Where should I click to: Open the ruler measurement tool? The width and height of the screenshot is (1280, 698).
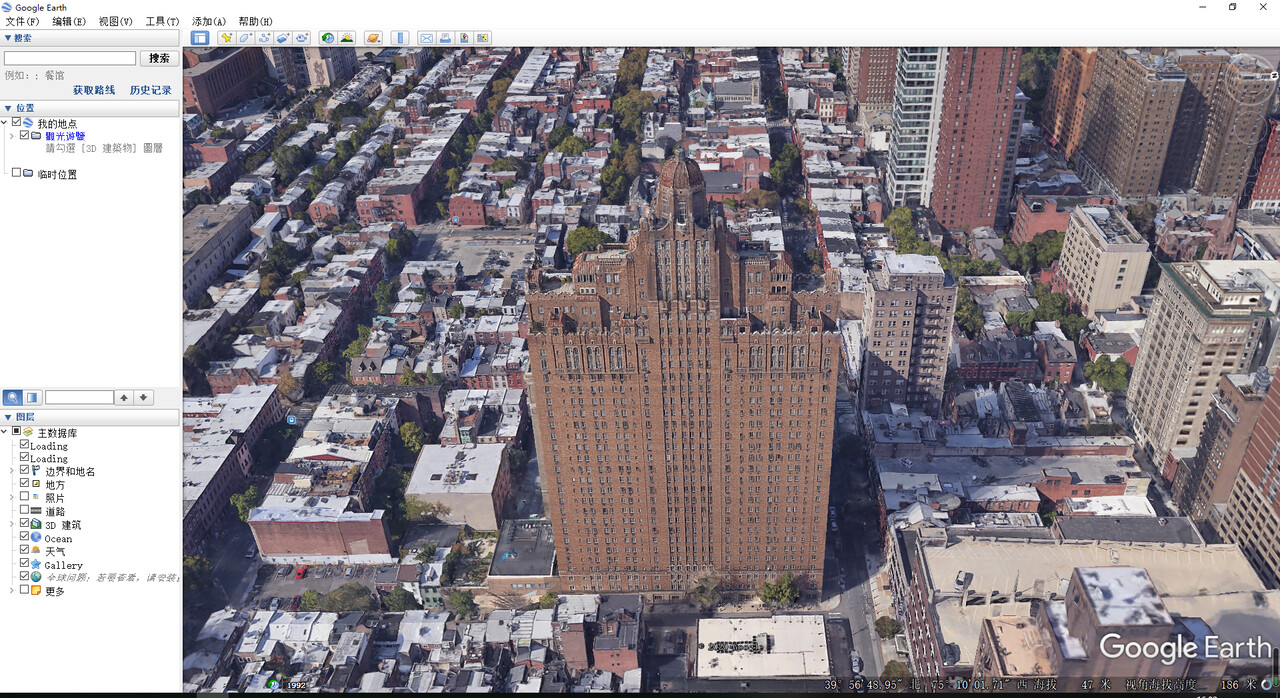[400, 37]
